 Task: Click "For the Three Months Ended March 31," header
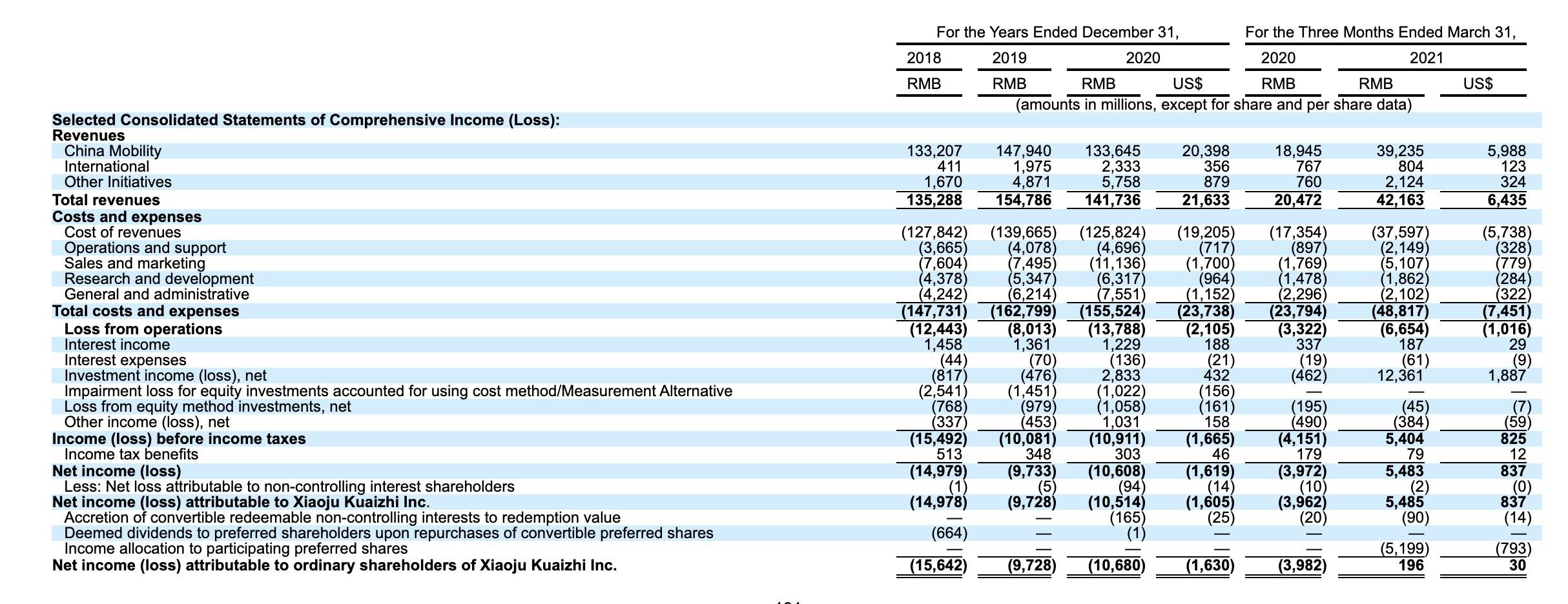pos(1381,32)
